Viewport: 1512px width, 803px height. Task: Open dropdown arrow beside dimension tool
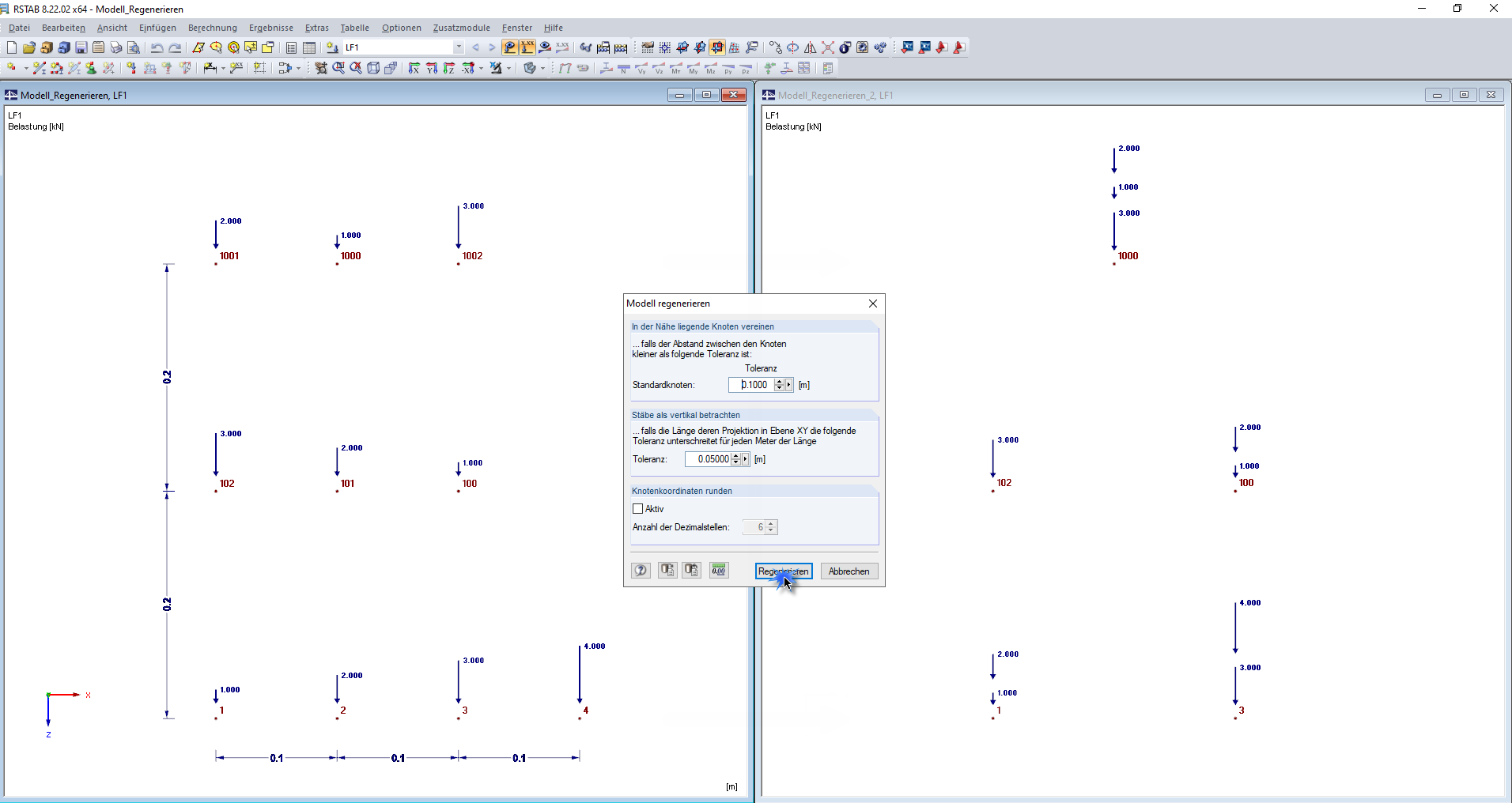(x=223, y=68)
